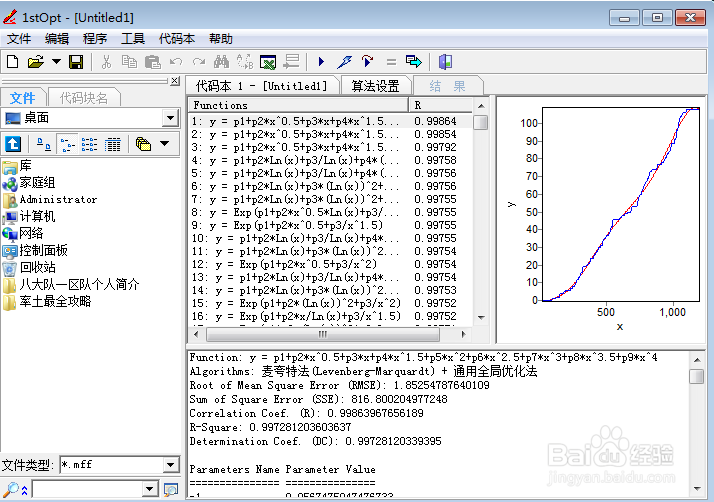Expand the 文件类型 *.mff dropdown
Screen dimensions: 714x502
point(170,465)
